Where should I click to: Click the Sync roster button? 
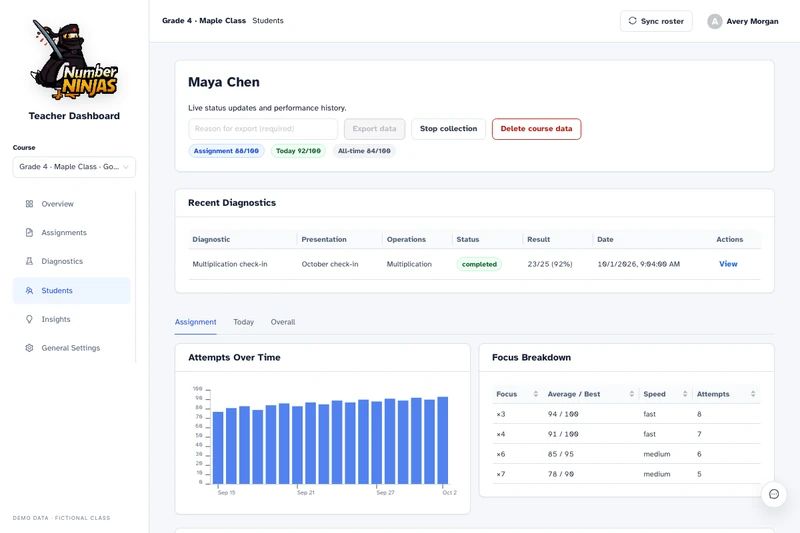[656, 21]
